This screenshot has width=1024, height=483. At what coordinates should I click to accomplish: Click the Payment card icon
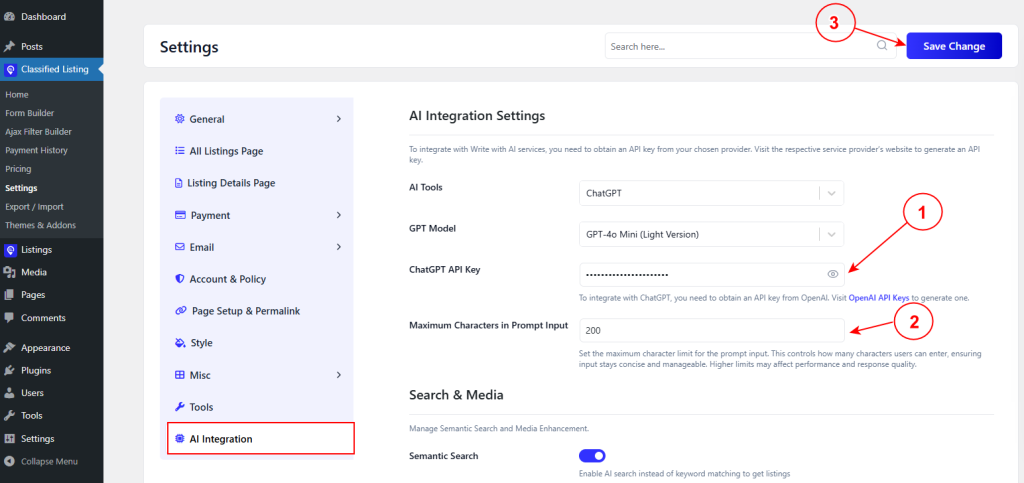(x=180, y=215)
